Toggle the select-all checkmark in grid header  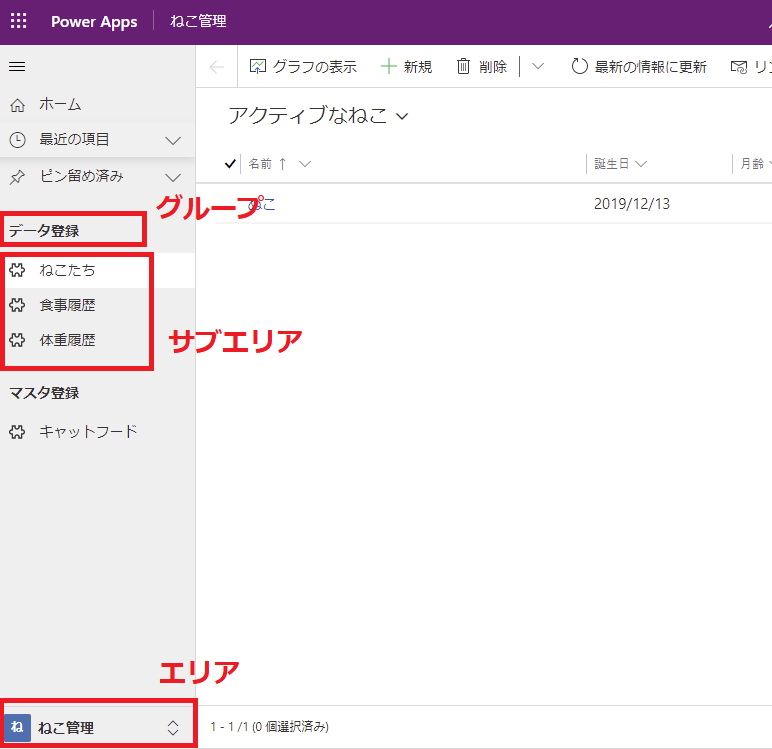(231, 164)
